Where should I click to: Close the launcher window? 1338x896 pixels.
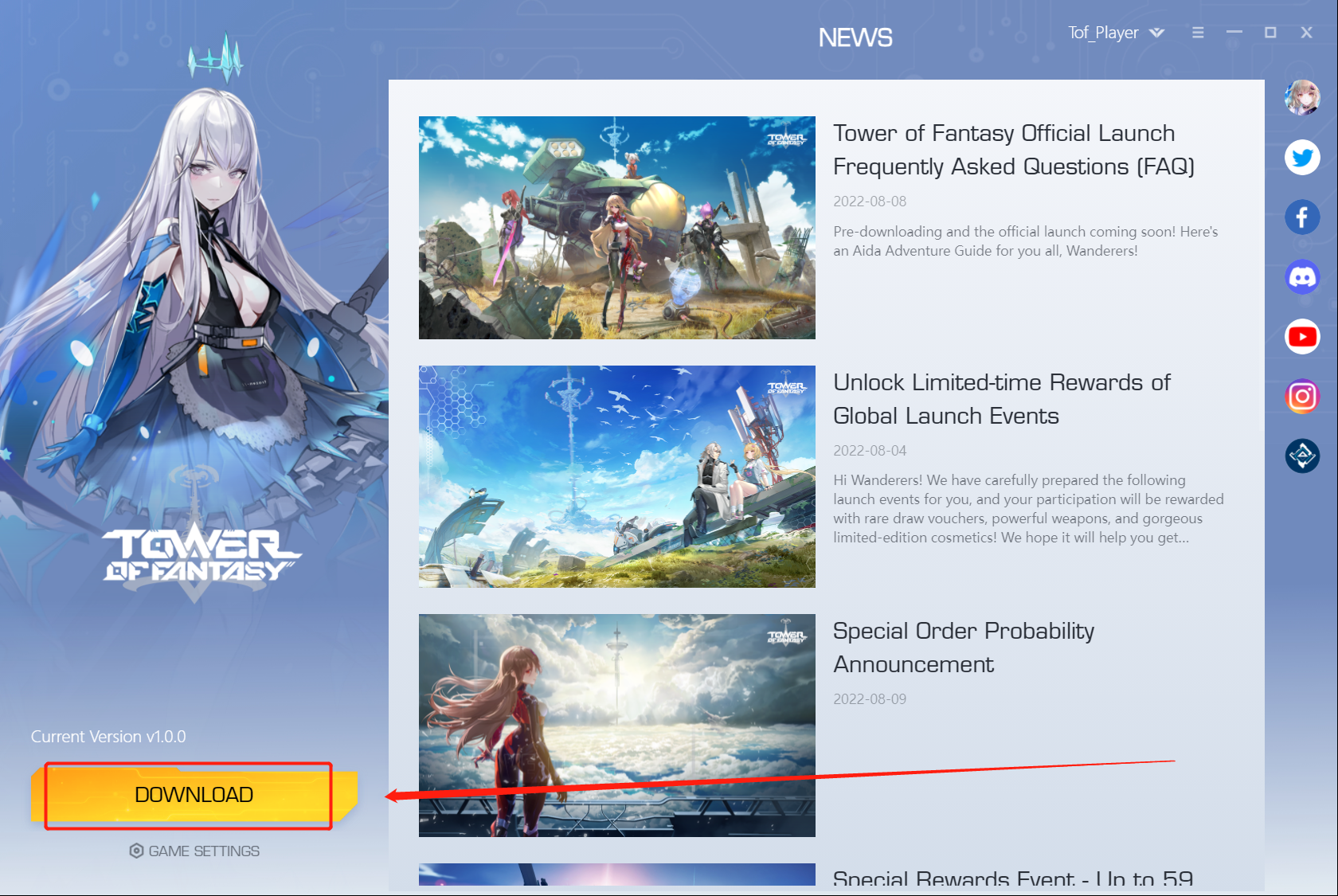coord(1306,33)
